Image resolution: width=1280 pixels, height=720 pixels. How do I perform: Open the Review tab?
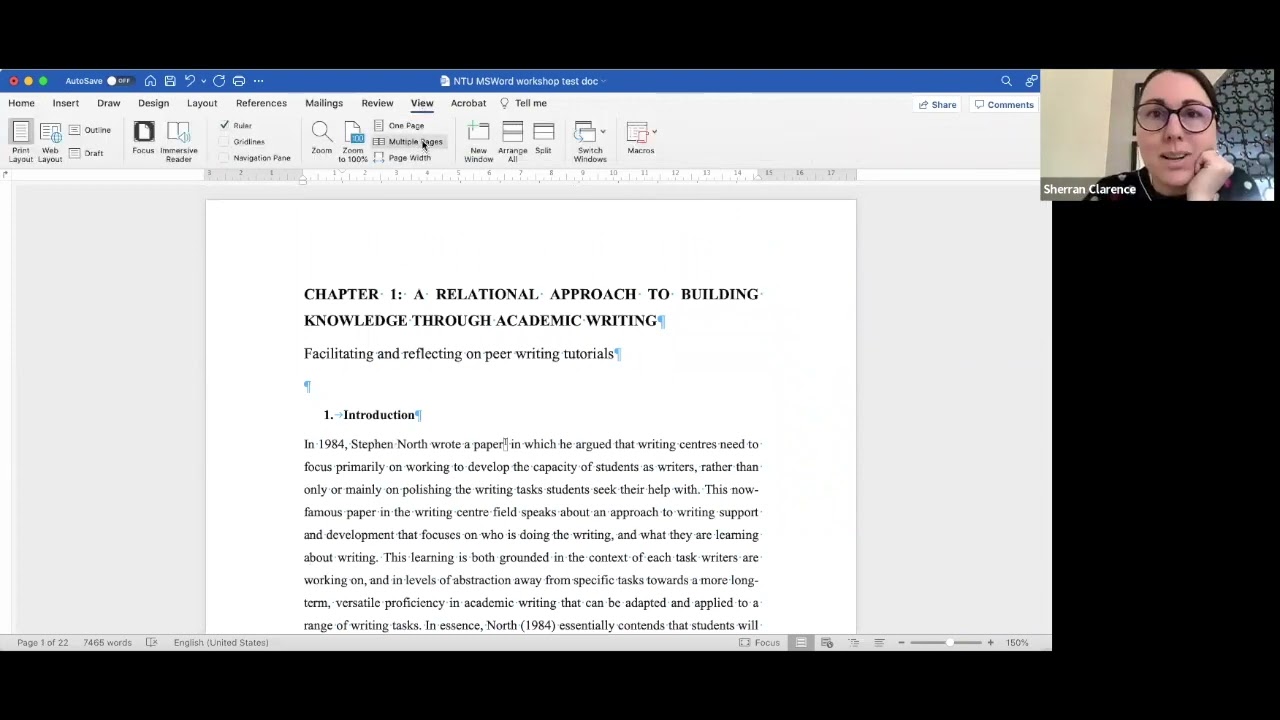click(x=377, y=103)
